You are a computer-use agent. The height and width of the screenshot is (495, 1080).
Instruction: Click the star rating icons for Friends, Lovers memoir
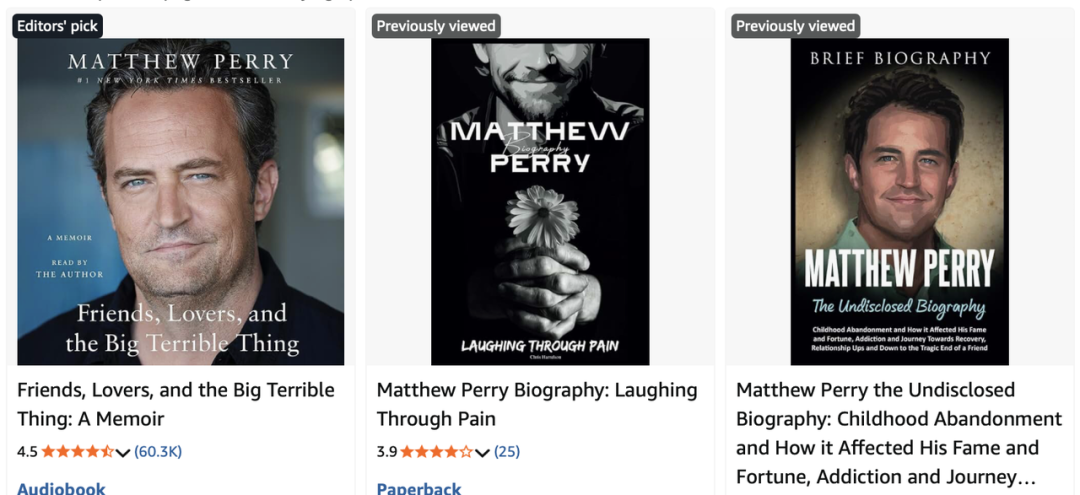click(x=78, y=452)
